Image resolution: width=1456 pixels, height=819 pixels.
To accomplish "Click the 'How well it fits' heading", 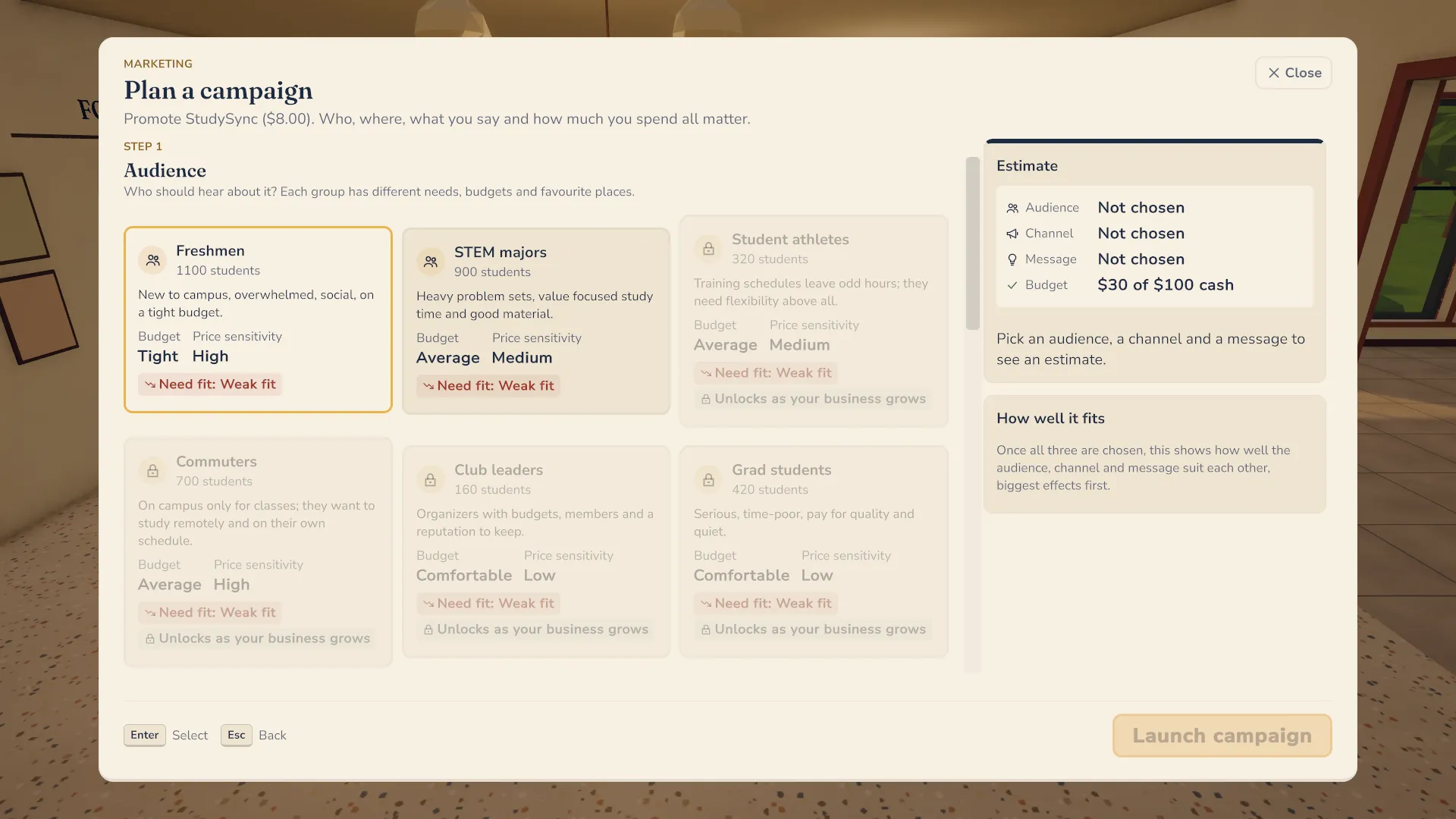I will click(1050, 419).
